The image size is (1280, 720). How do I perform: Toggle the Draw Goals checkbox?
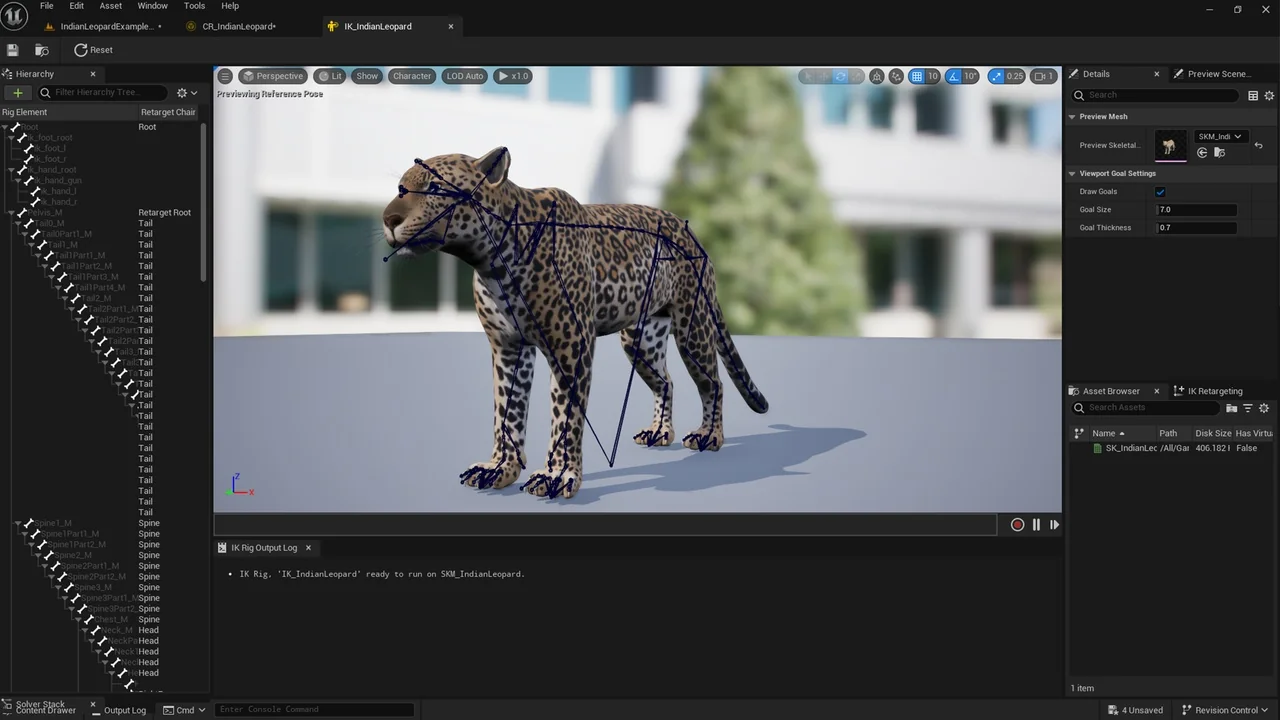pyautogui.click(x=1160, y=191)
